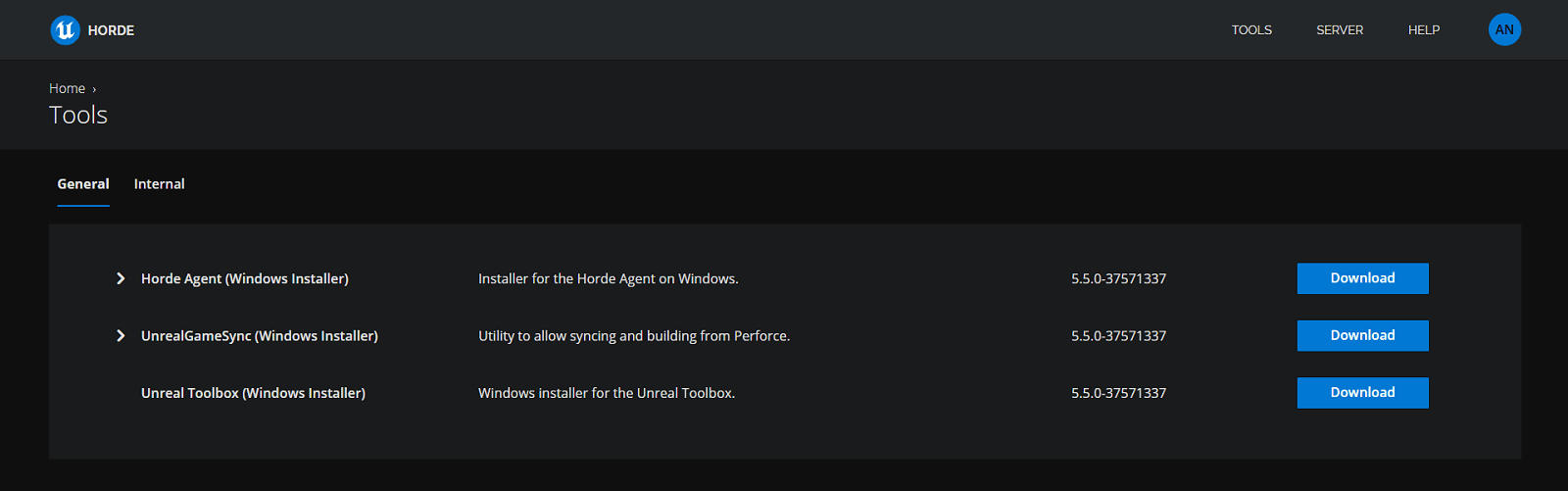Click the Horde Agent (Windows Installer) name

point(244,279)
